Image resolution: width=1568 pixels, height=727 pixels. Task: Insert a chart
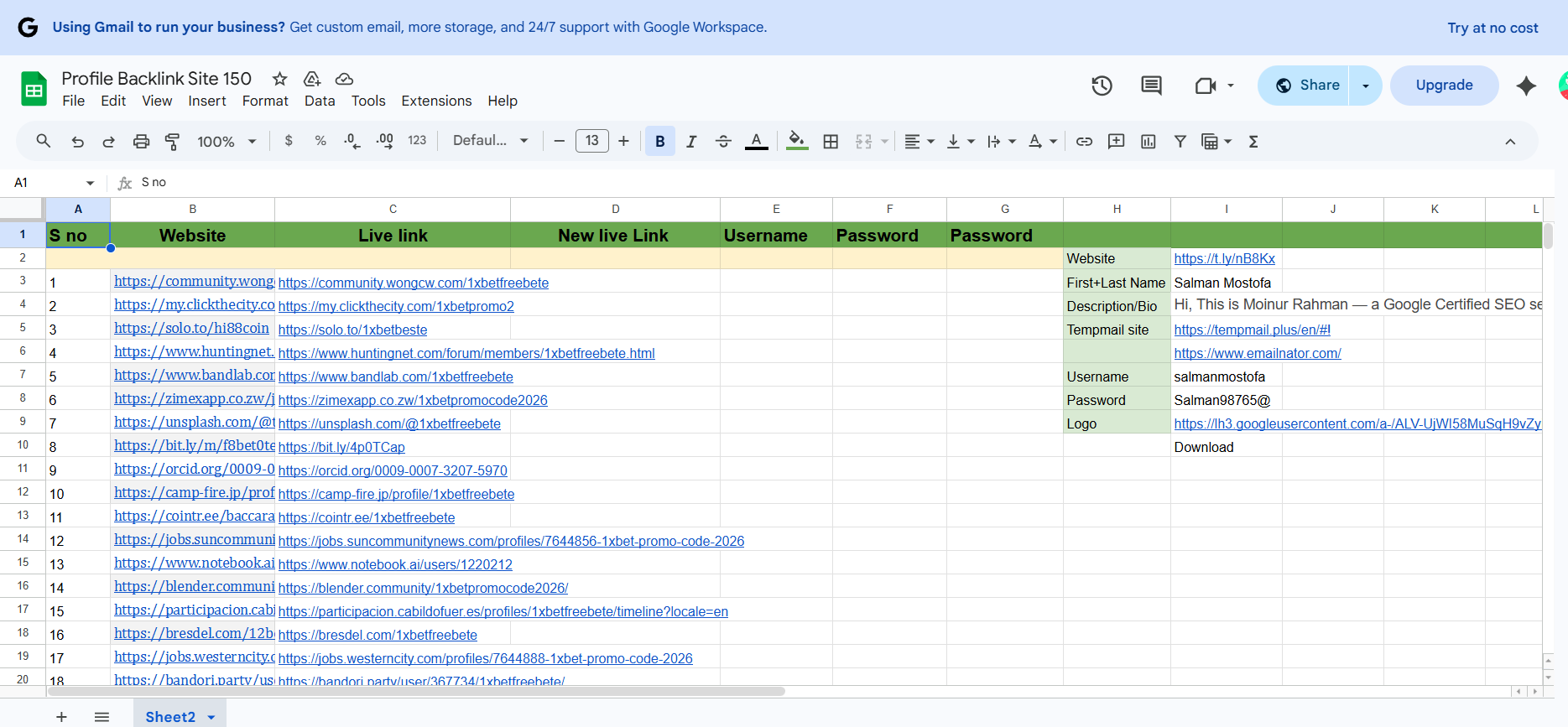click(x=1149, y=141)
